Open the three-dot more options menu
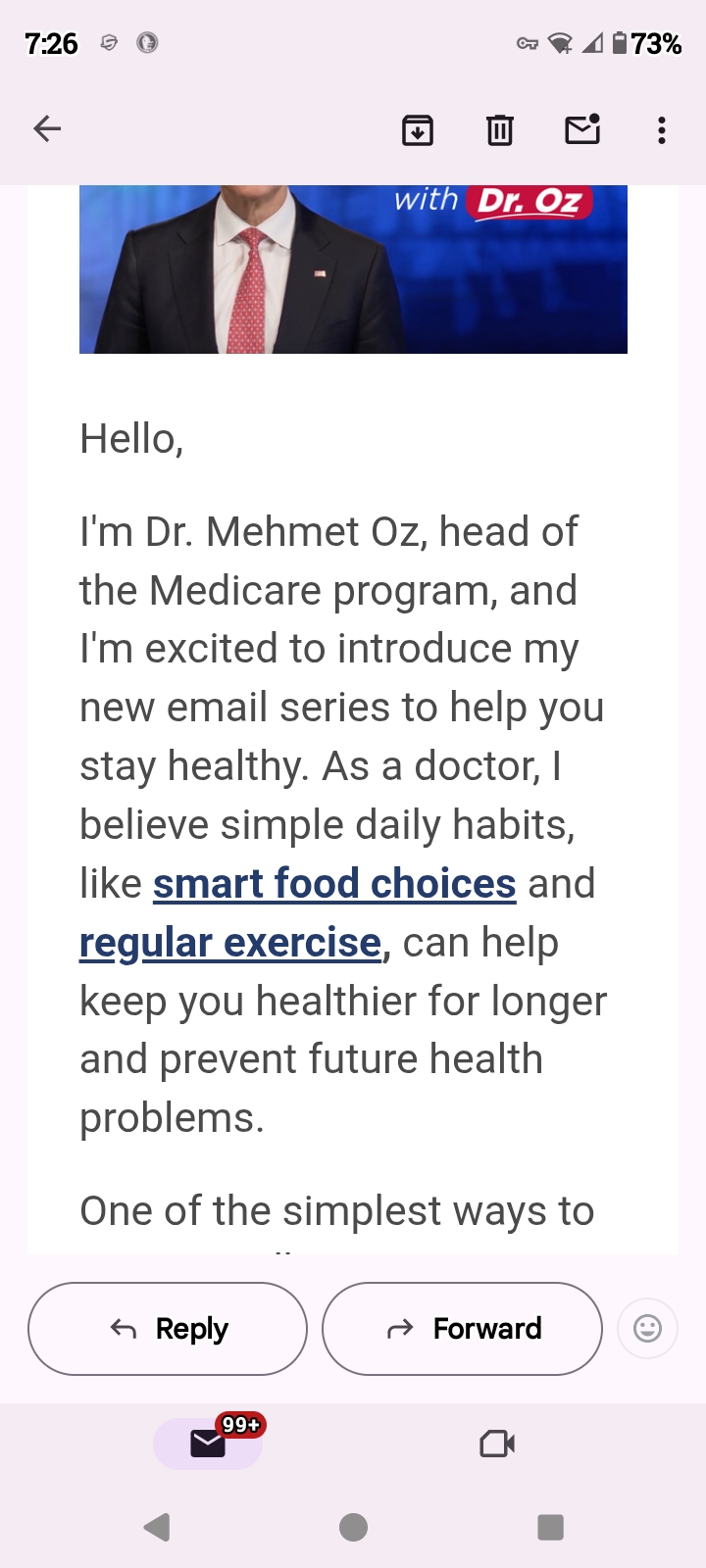 (662, 129)
